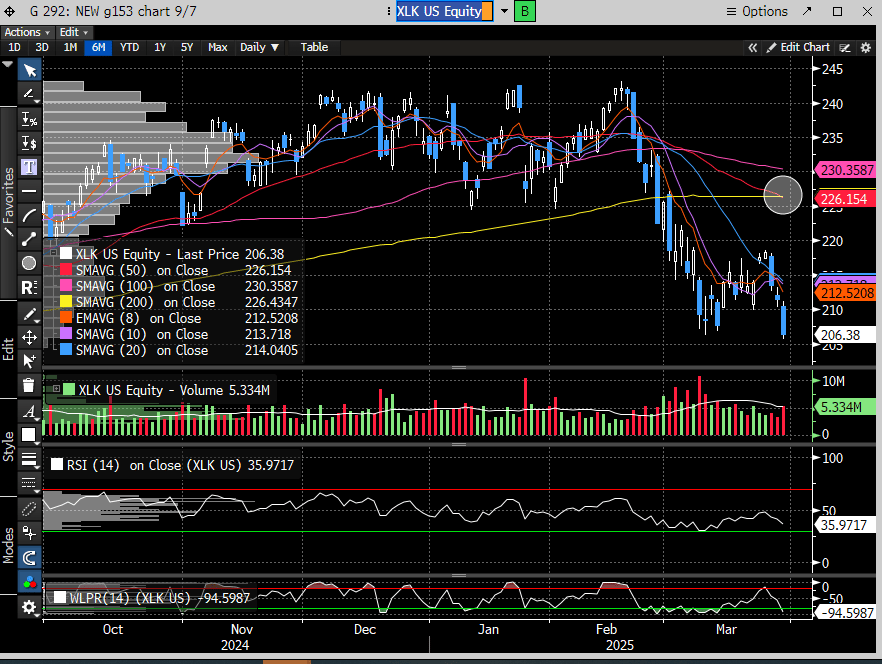Select the regression R tool
This screenshot has width=882, height=664.
point(29,287)
